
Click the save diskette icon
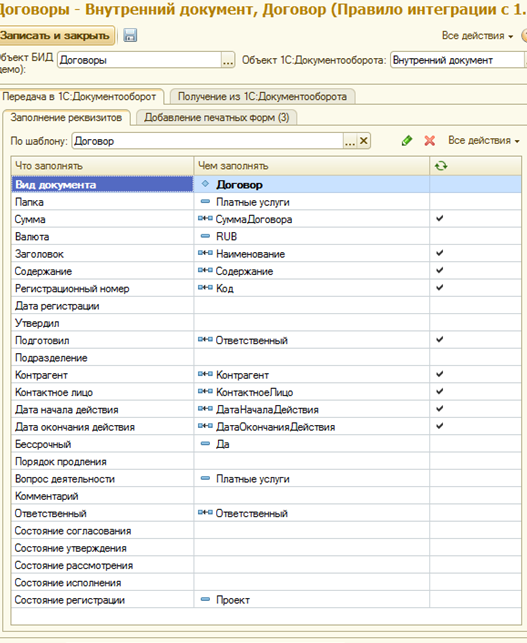click(130, 35)
